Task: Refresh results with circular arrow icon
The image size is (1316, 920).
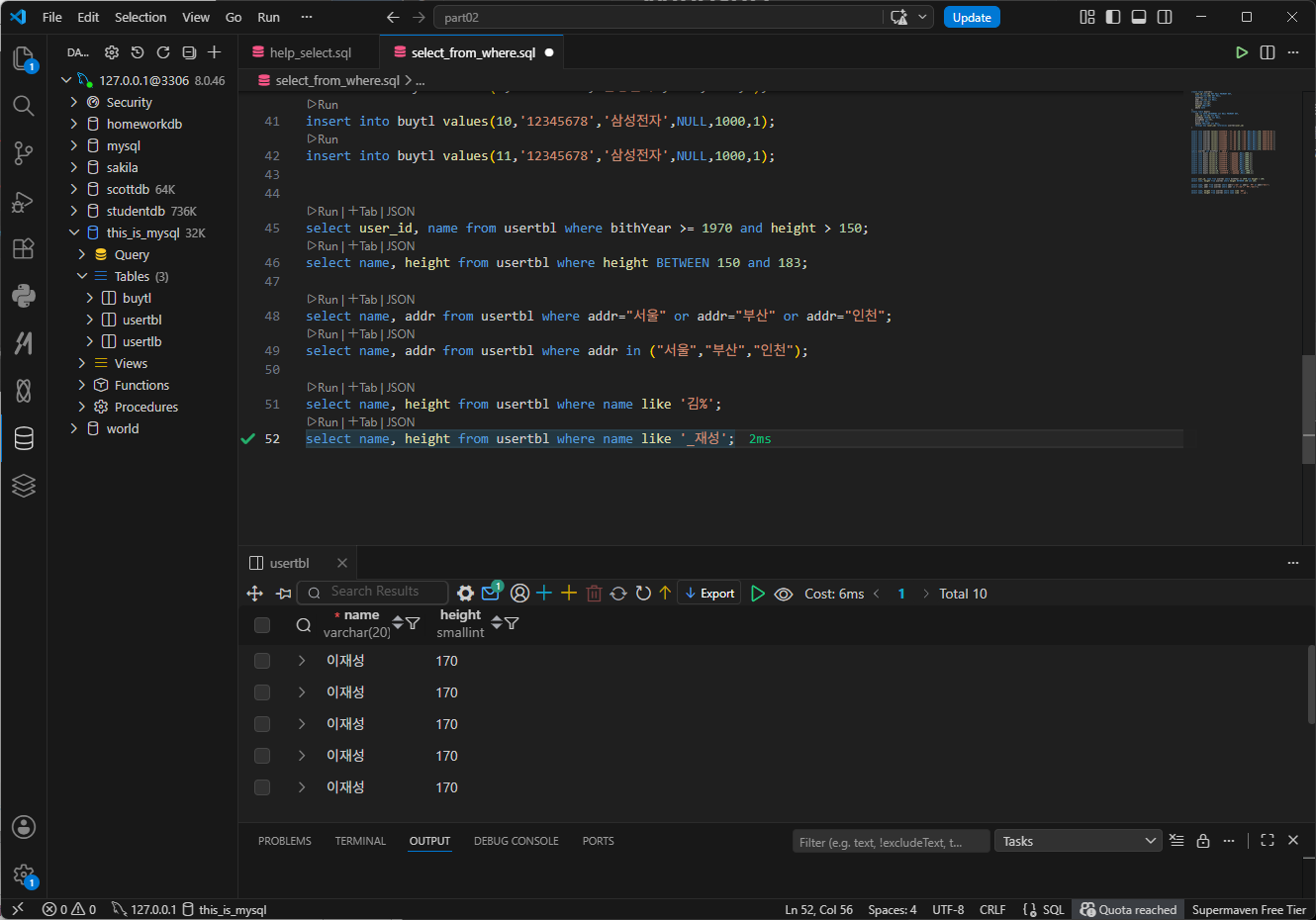Action: tap(643, 593)
